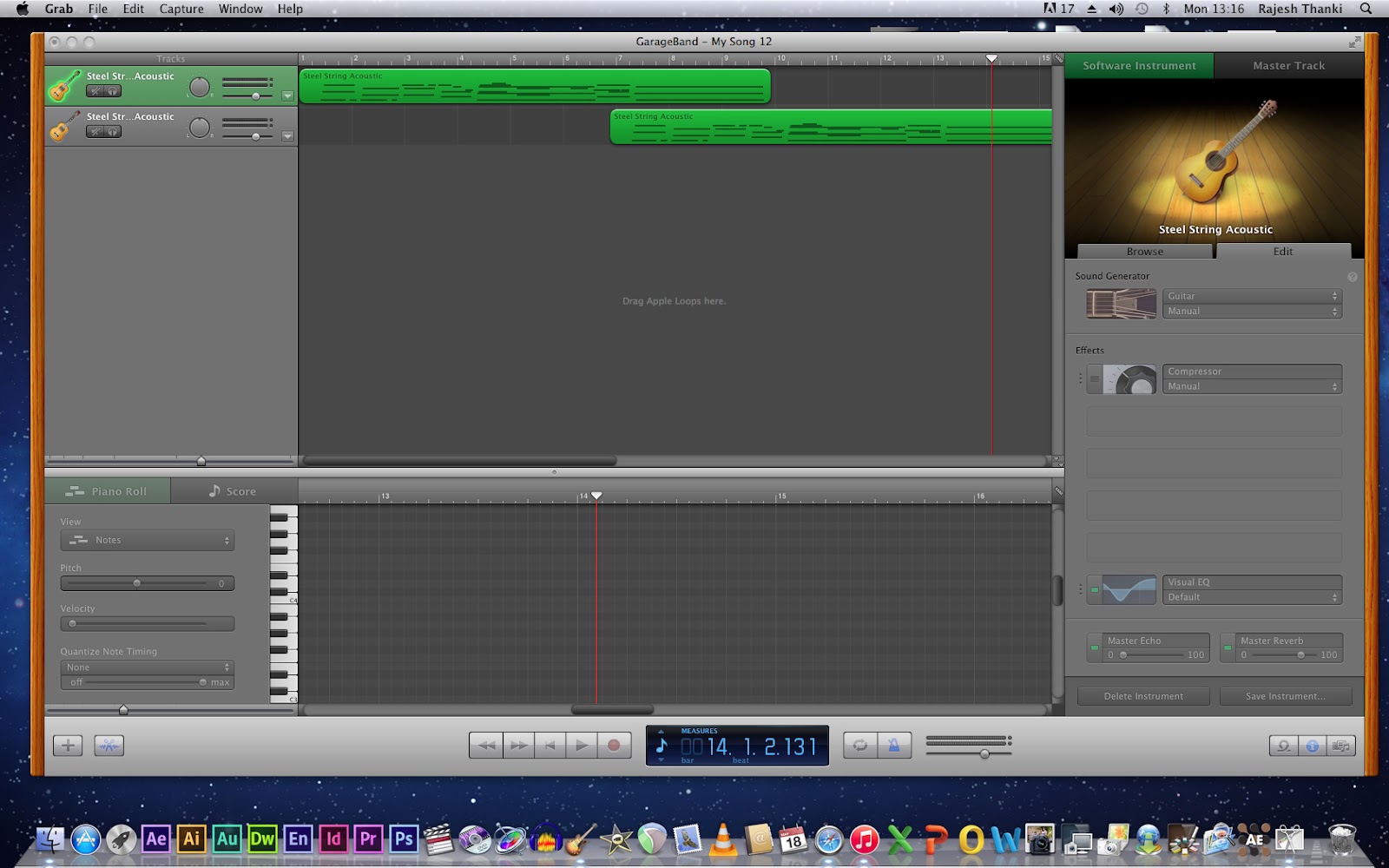Screen dimensions: 1389x868
Task: Open the Capture menu
Action: point(181,9)
